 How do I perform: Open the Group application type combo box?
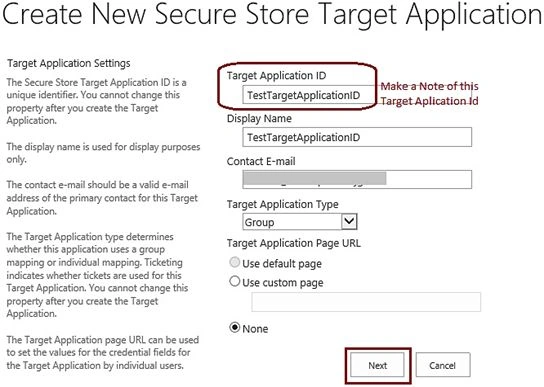click(x=300, y=222)
